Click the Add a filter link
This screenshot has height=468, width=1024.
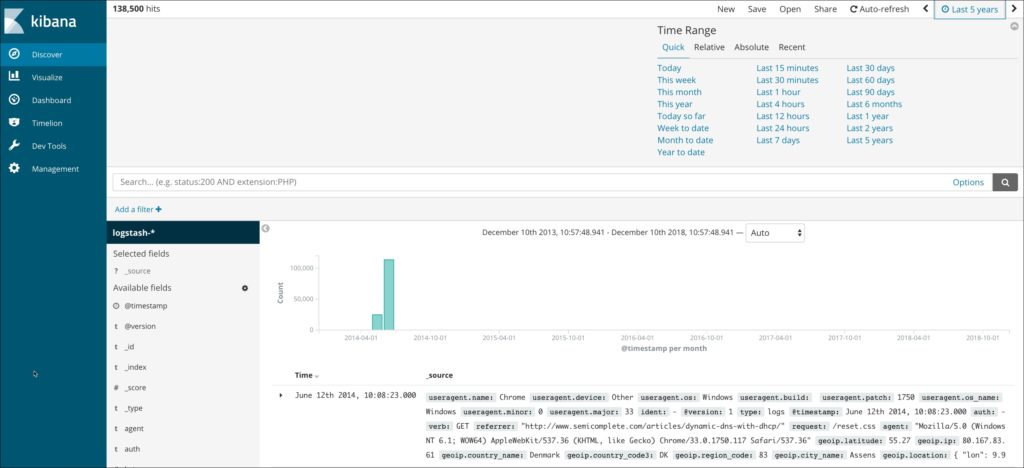coord(138,210)
